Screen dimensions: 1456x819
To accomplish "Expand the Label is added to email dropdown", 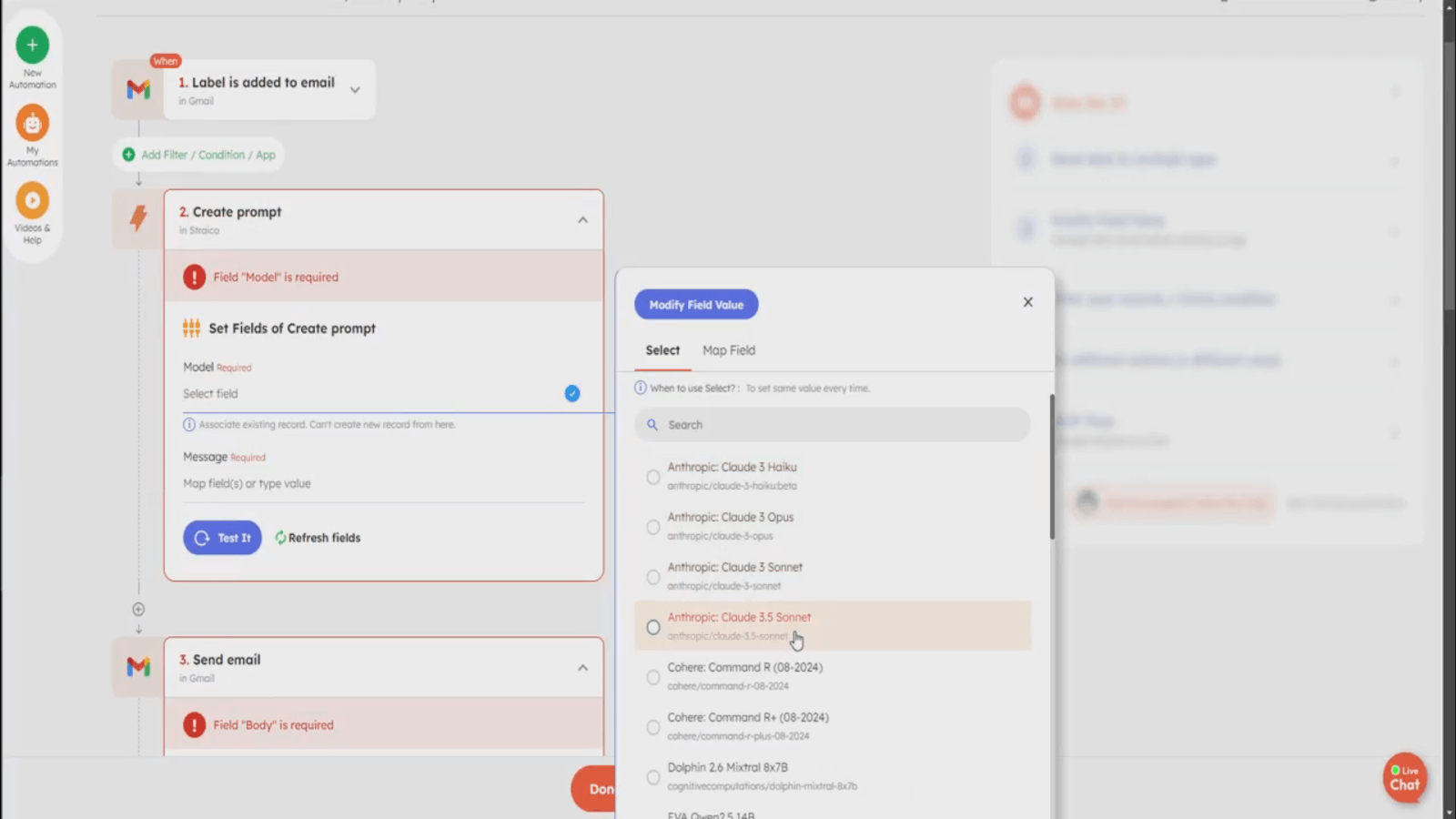I will point(355,90).
